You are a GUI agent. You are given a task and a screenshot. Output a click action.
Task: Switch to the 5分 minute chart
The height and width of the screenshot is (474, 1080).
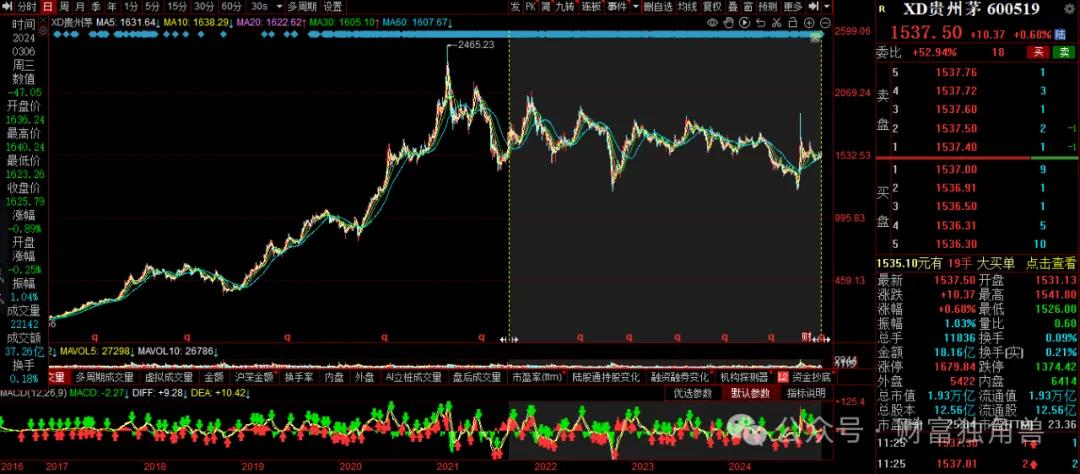coord(152,7)
